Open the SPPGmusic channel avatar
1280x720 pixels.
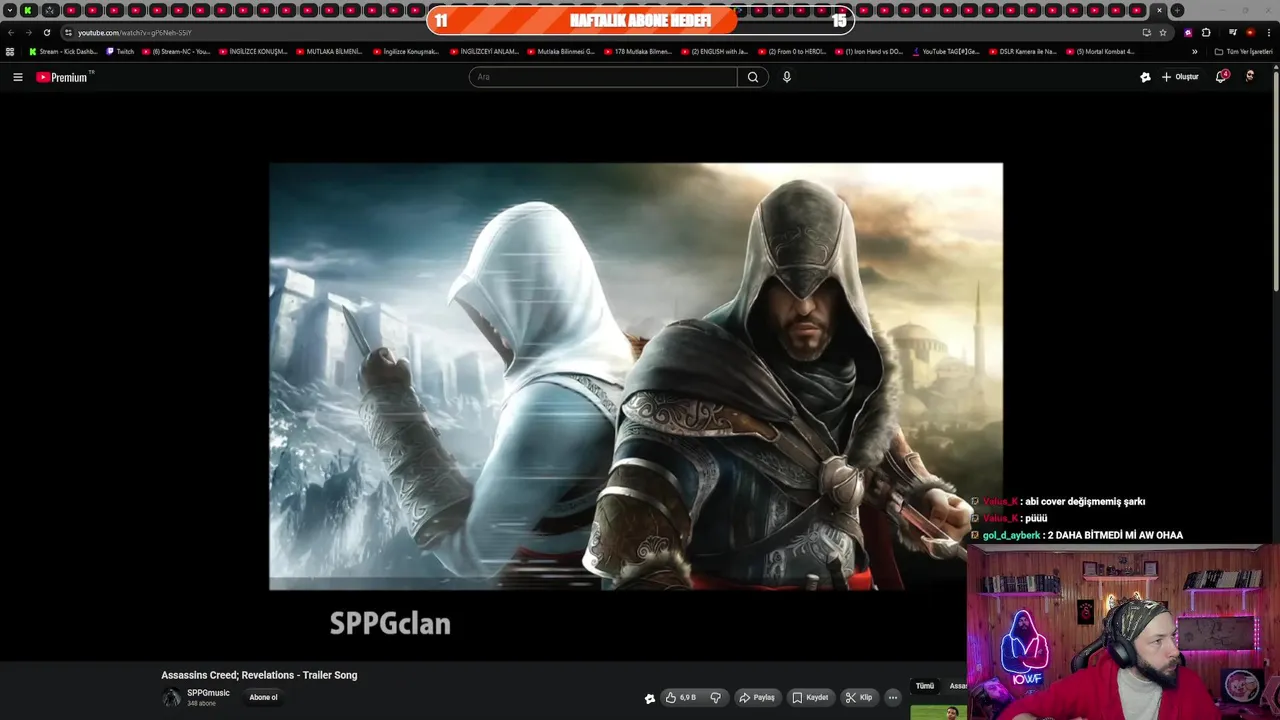pos(171,697)
